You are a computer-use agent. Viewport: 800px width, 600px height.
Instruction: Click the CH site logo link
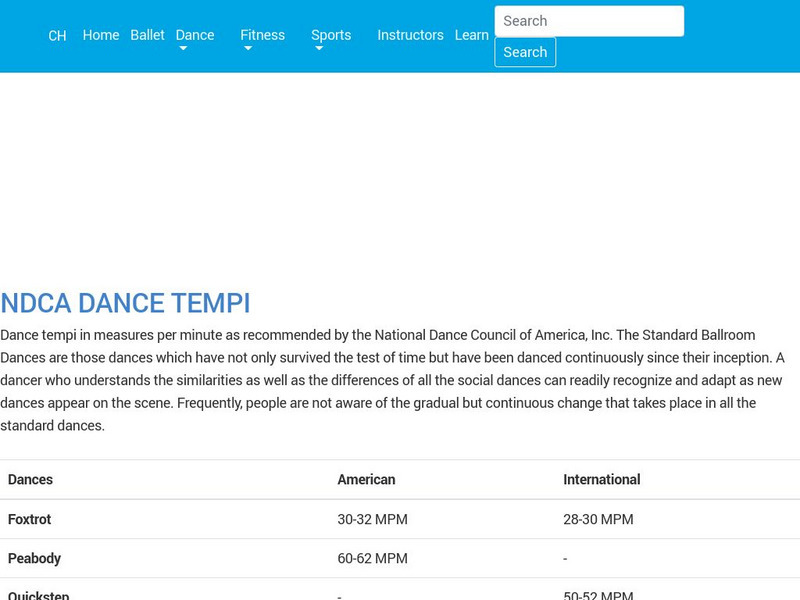click(x=57, y=36)
